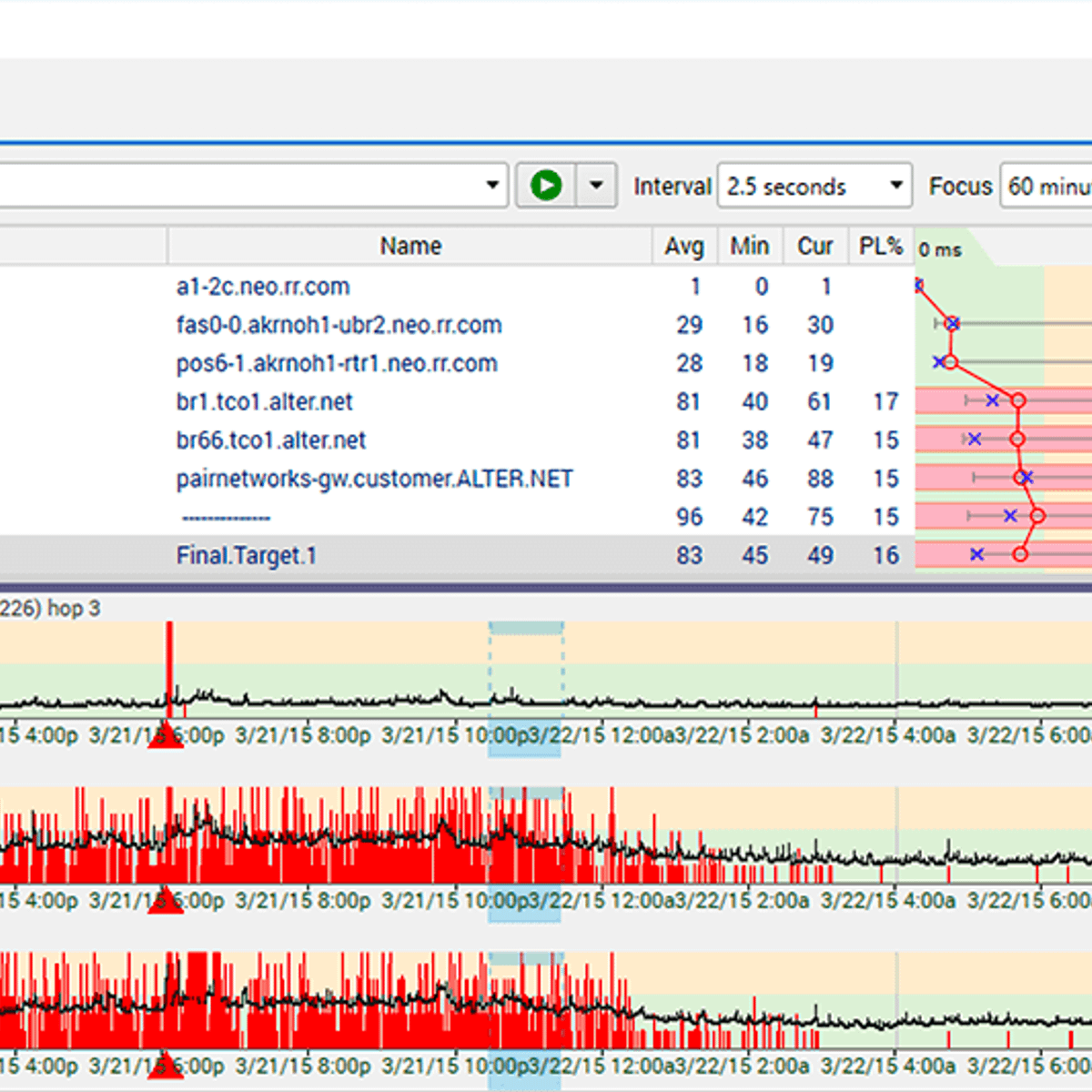Click the red triangle alert marker on hop 3 graph
This screenshot has height=1092, width=1092.
tap(166, 733)
